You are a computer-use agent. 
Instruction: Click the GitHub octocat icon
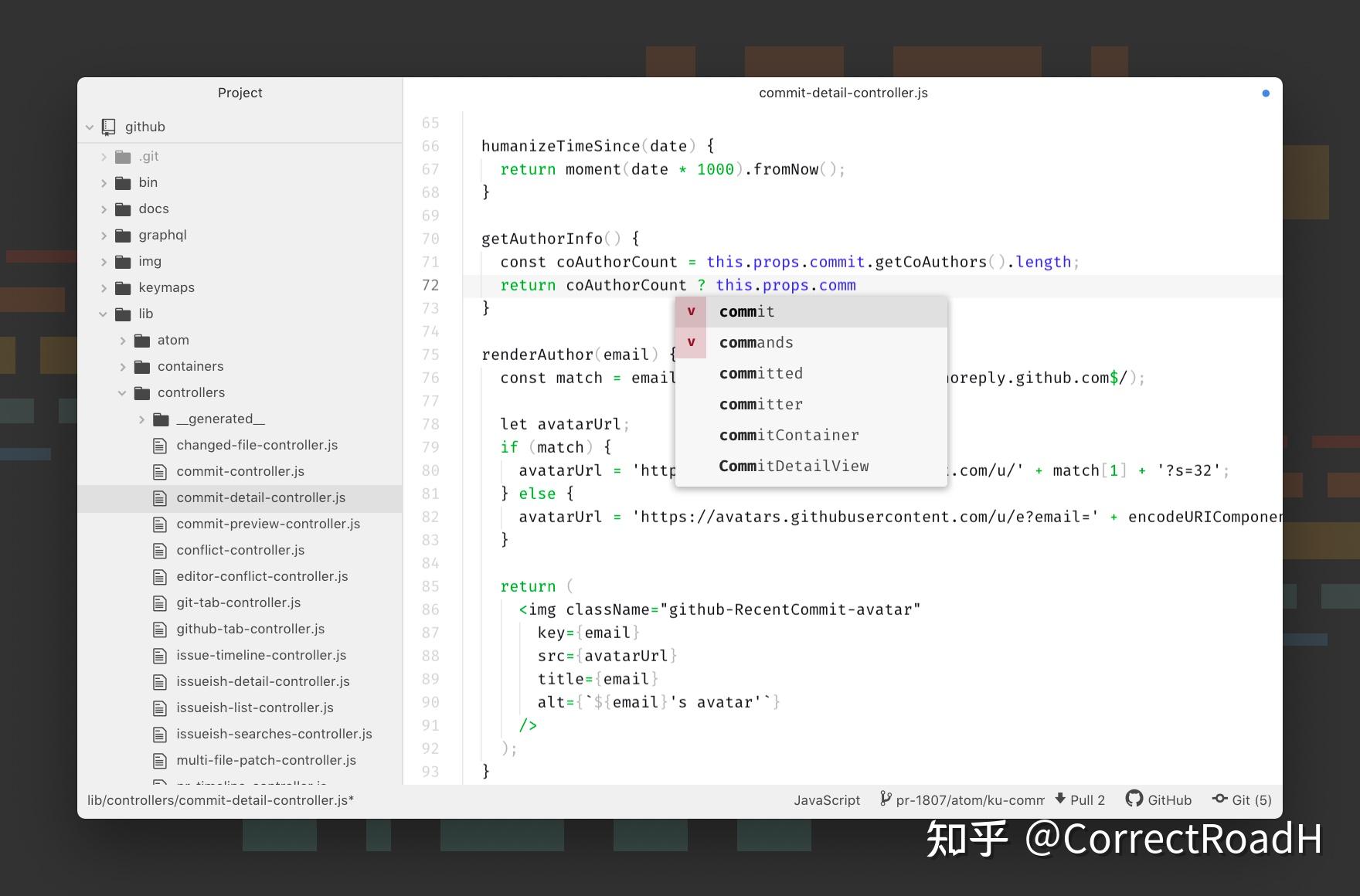[1134, 799]
